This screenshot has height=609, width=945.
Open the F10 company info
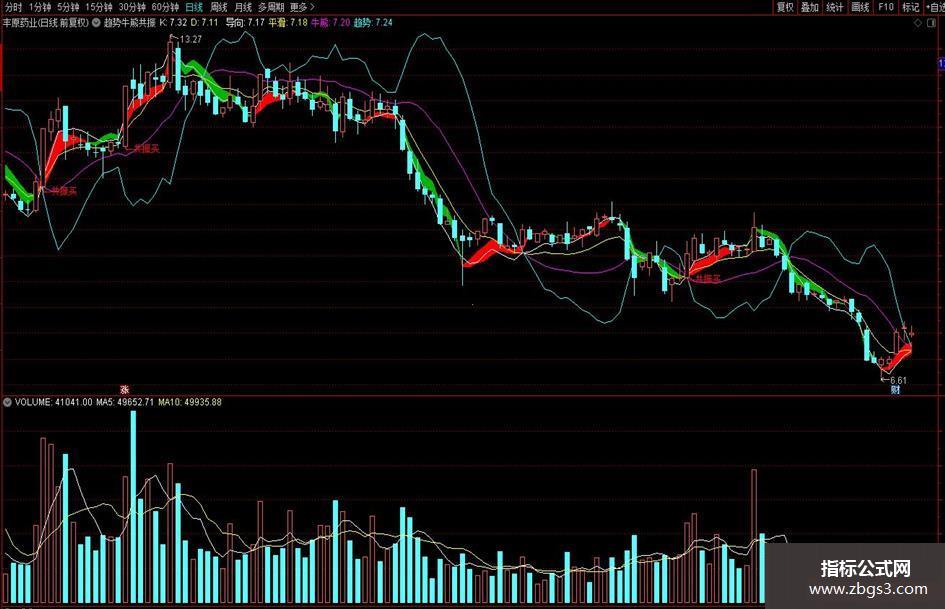885,7
